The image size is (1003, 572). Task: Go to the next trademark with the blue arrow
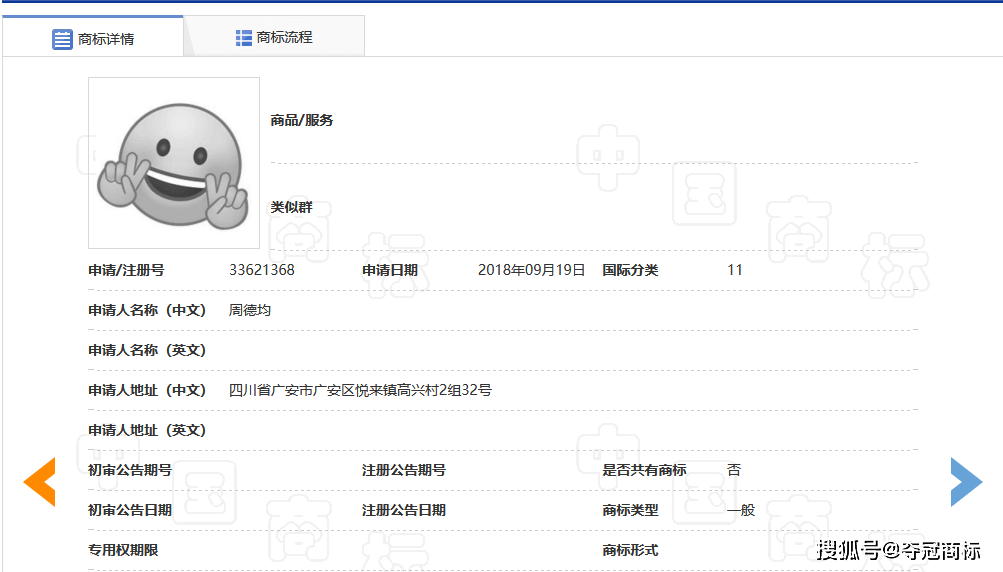[966, 482]
